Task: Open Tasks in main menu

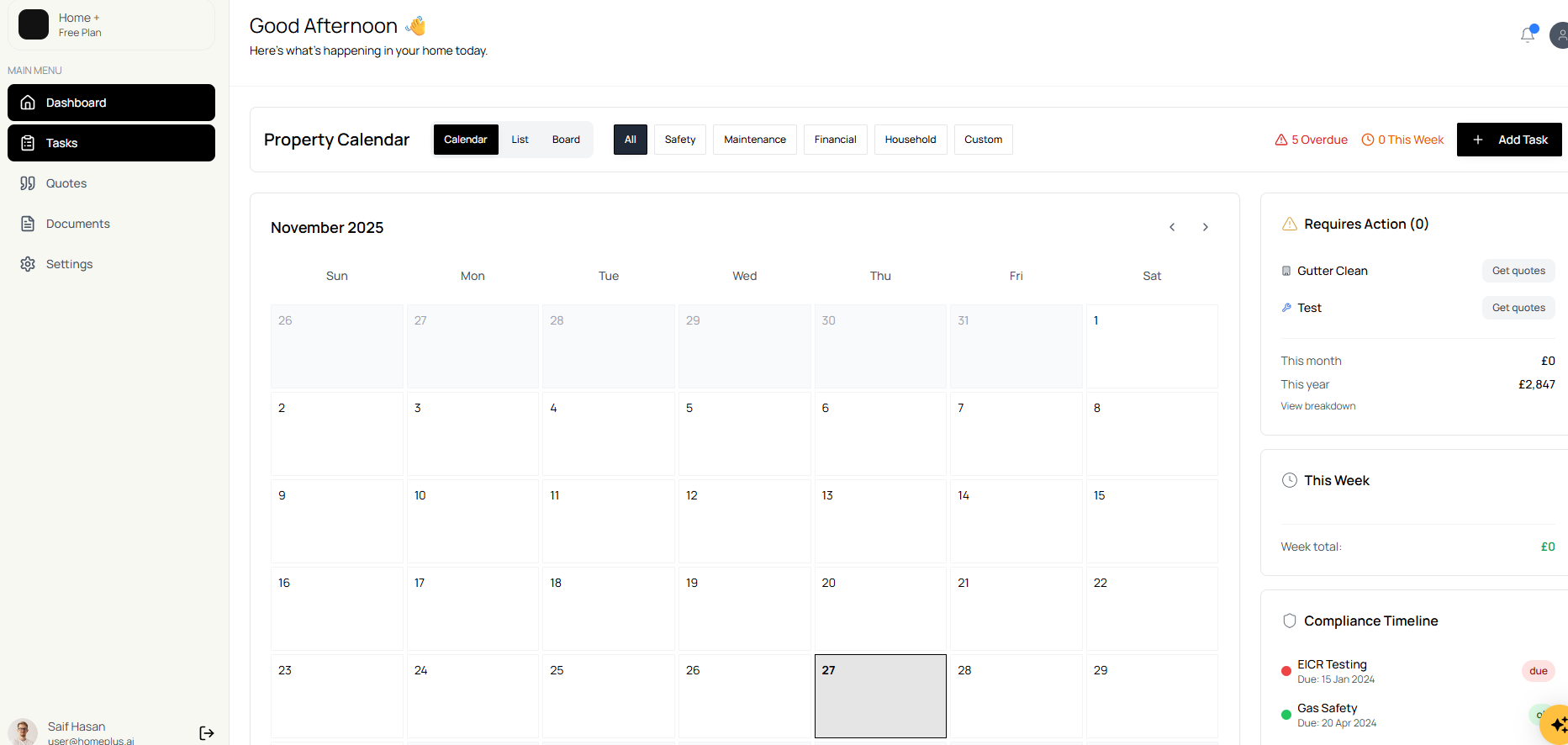Action: click(111, 143)
